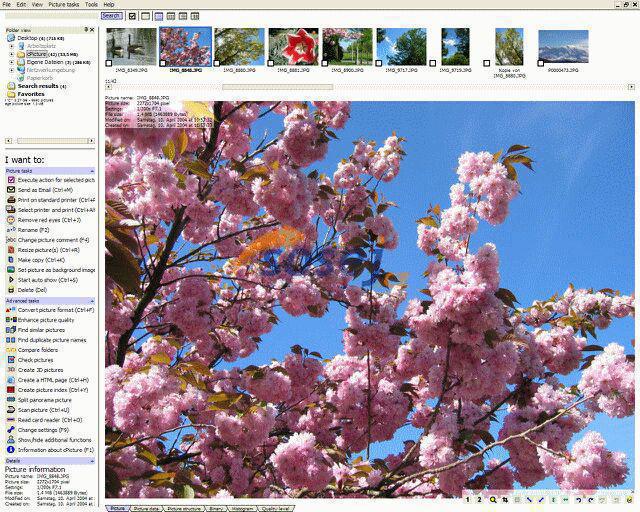This screenshot has height=512, width=640.
Task: Click the single window view toolbar icon
Action: tap(145, 16)
